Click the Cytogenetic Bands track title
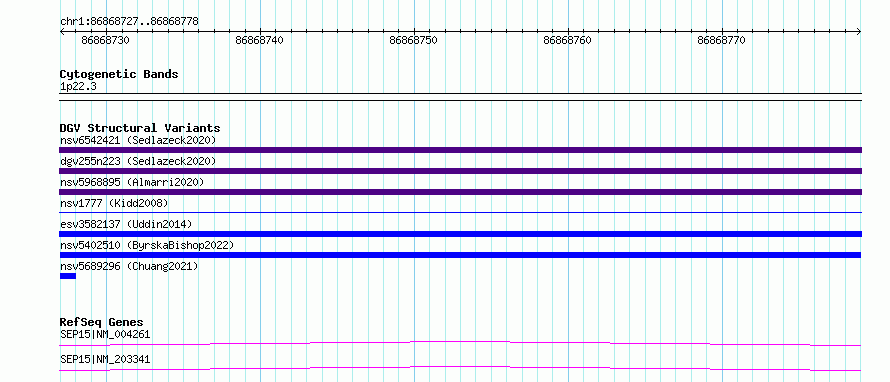 (x=119, y=74)
